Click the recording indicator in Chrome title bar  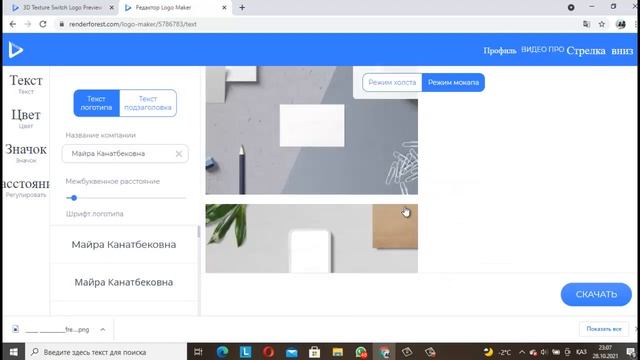(571, 7)
